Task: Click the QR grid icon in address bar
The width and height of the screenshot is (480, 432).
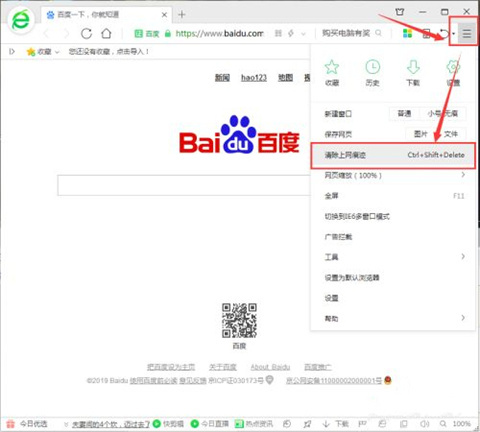Action: [278, 33]
